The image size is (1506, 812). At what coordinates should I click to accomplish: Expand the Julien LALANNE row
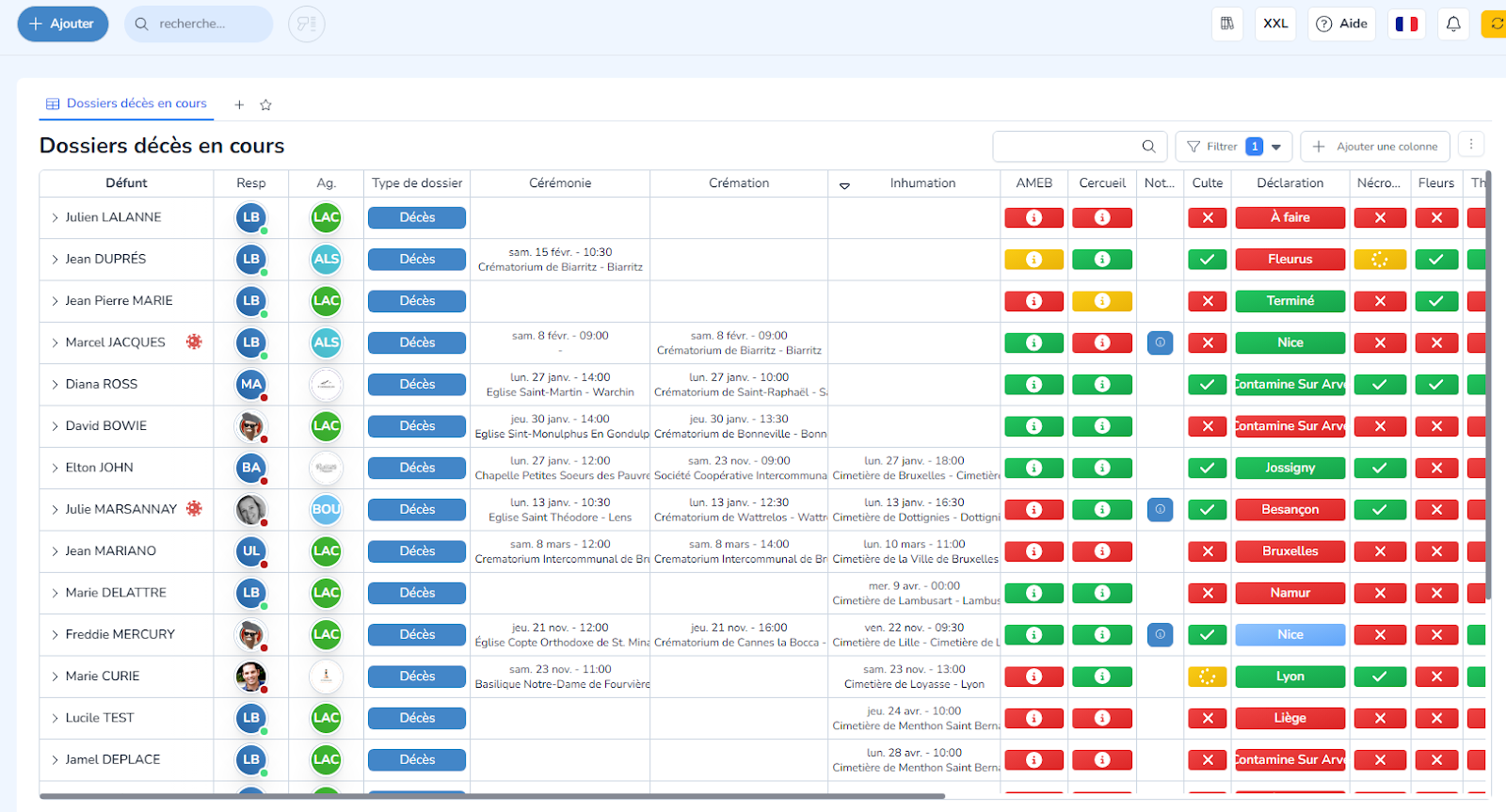(55, 217)
